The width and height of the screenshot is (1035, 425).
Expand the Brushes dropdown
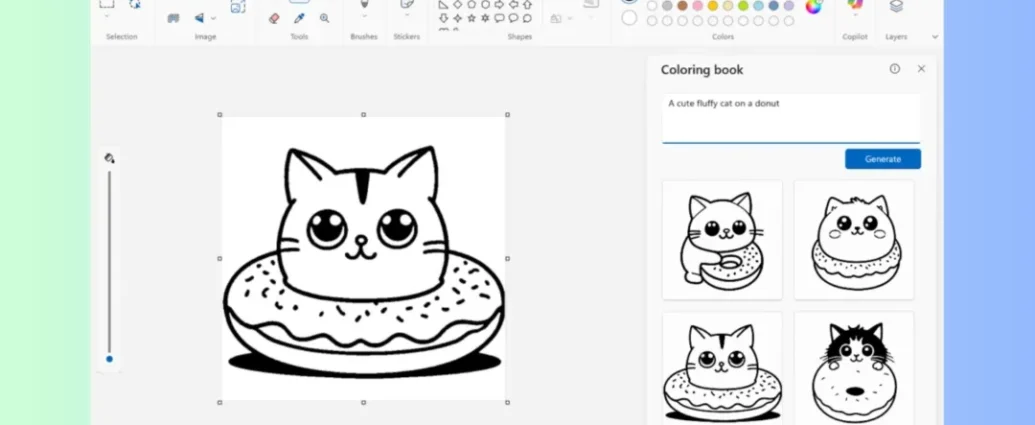(x=364, y=16)
